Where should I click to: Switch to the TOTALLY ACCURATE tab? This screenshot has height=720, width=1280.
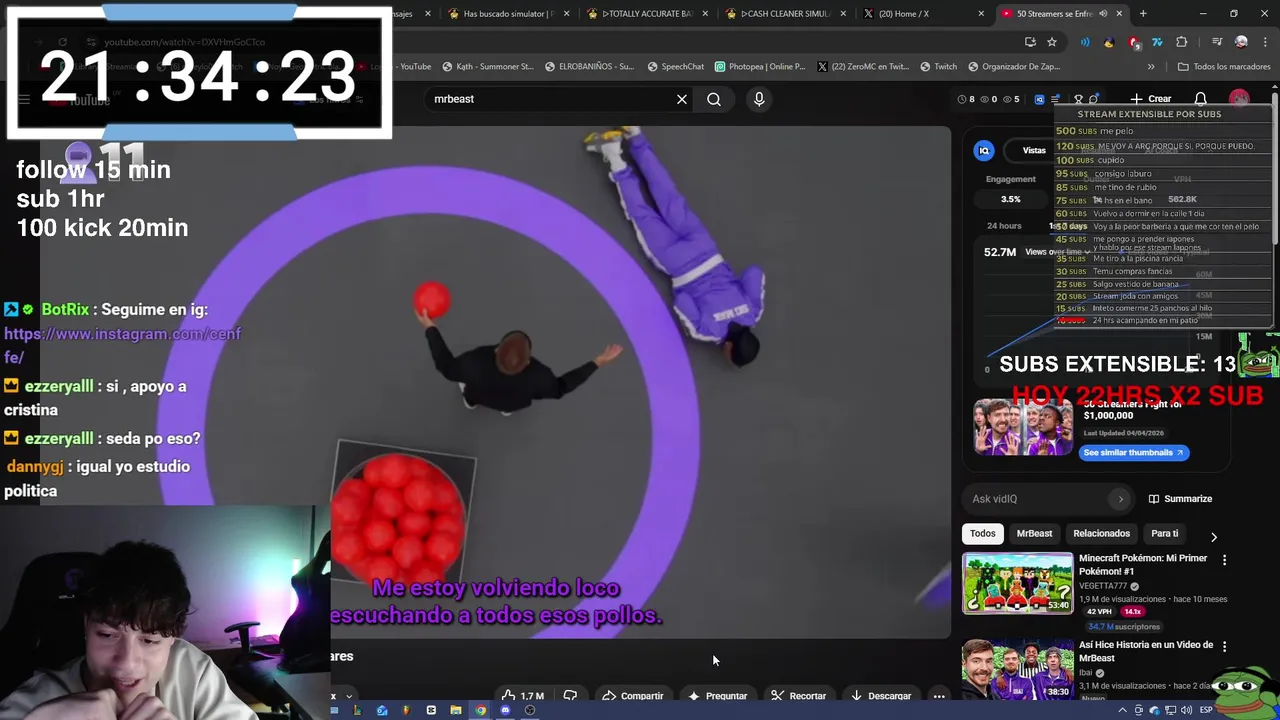click(x=646, y=14)
